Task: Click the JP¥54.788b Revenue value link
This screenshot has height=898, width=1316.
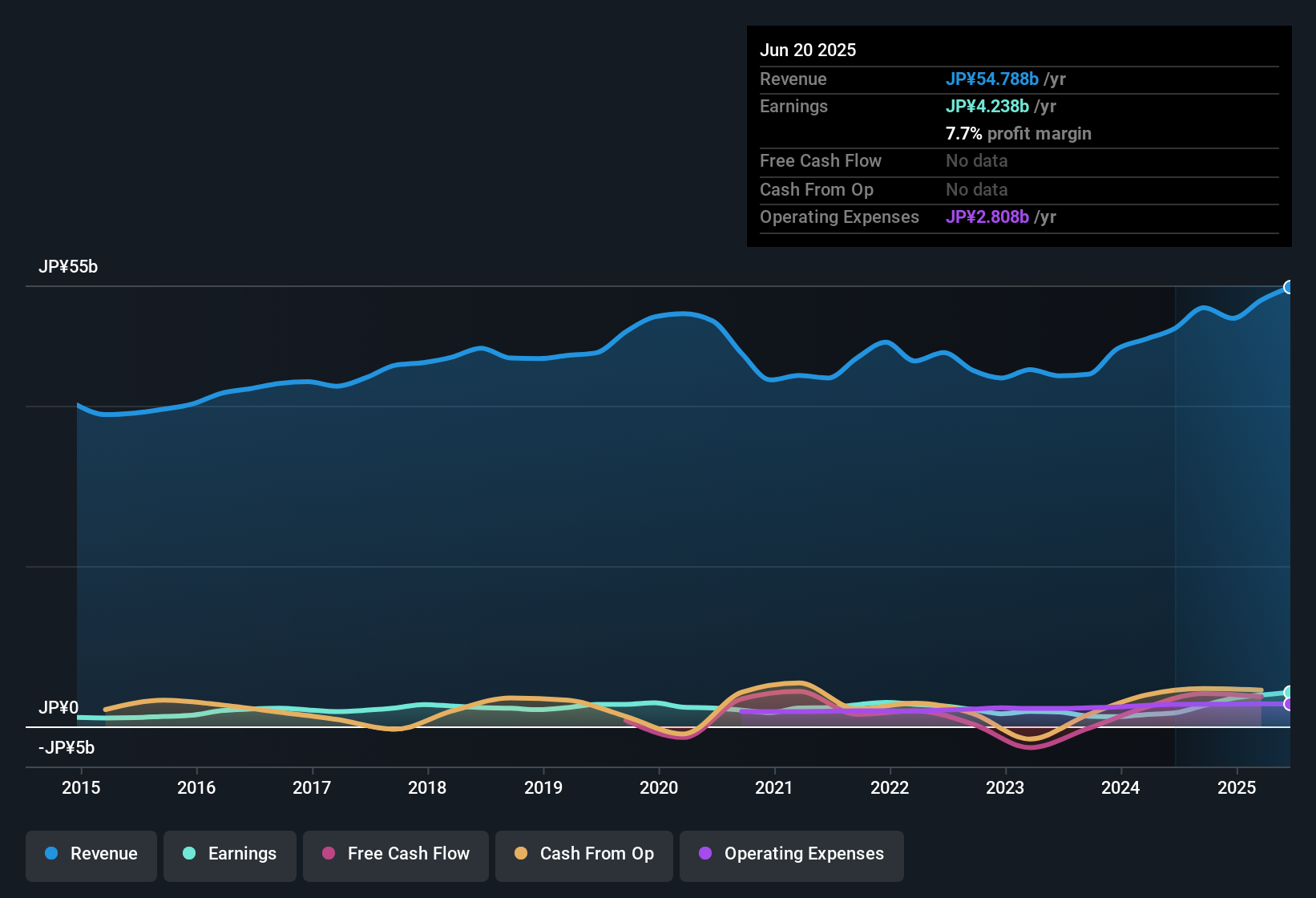Action: pos(992,79)
